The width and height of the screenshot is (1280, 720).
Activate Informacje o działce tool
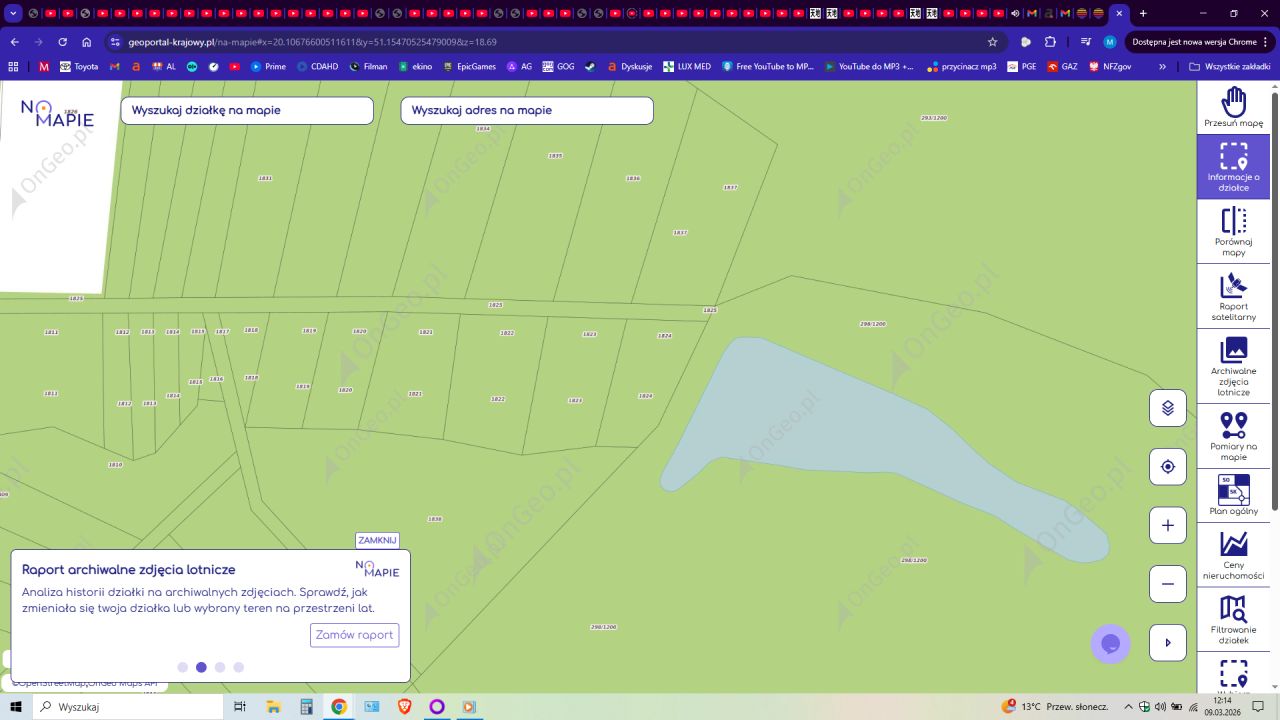(1233, 166)
